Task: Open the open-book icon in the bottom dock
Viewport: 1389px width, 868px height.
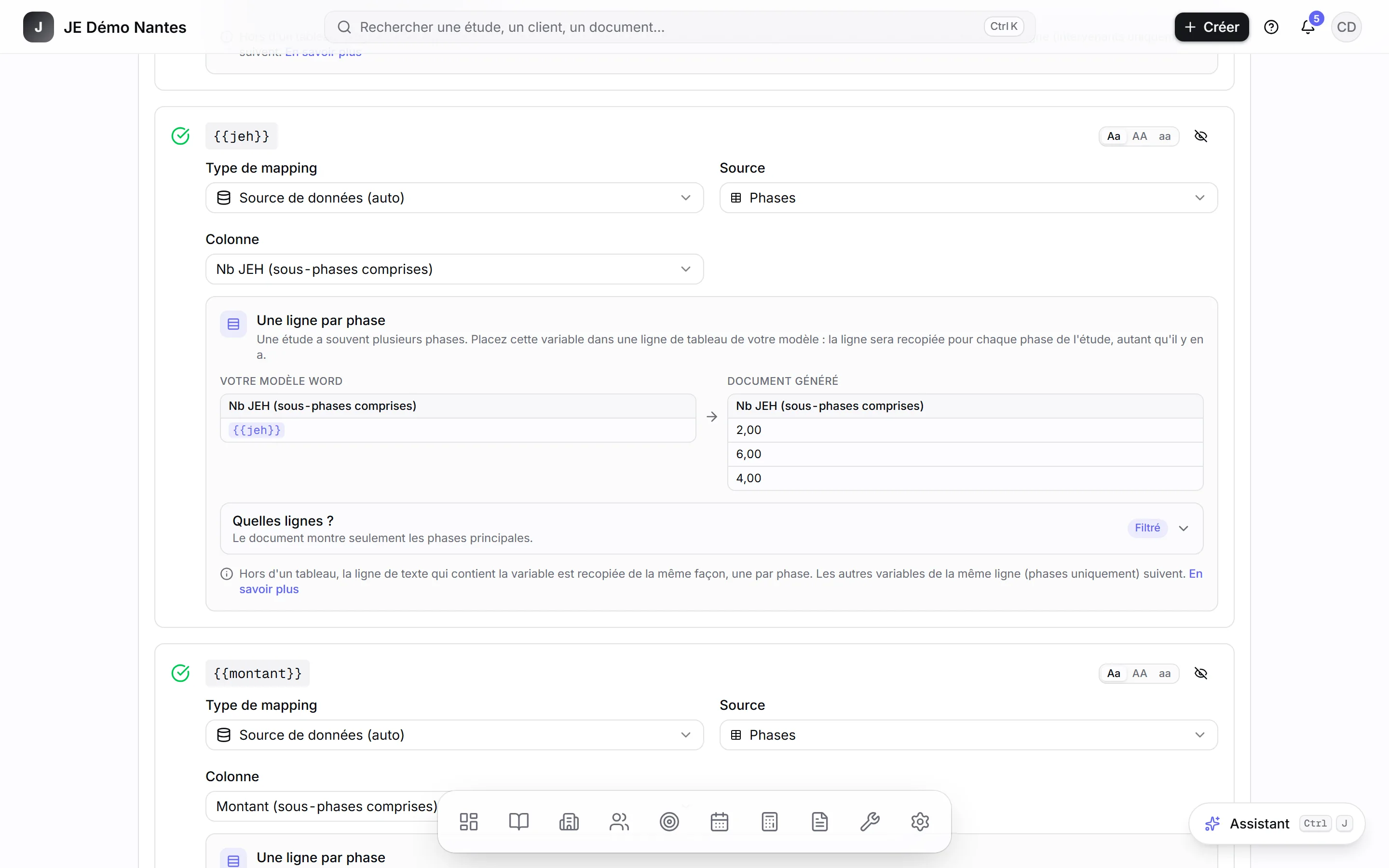Action: (519, 822)
